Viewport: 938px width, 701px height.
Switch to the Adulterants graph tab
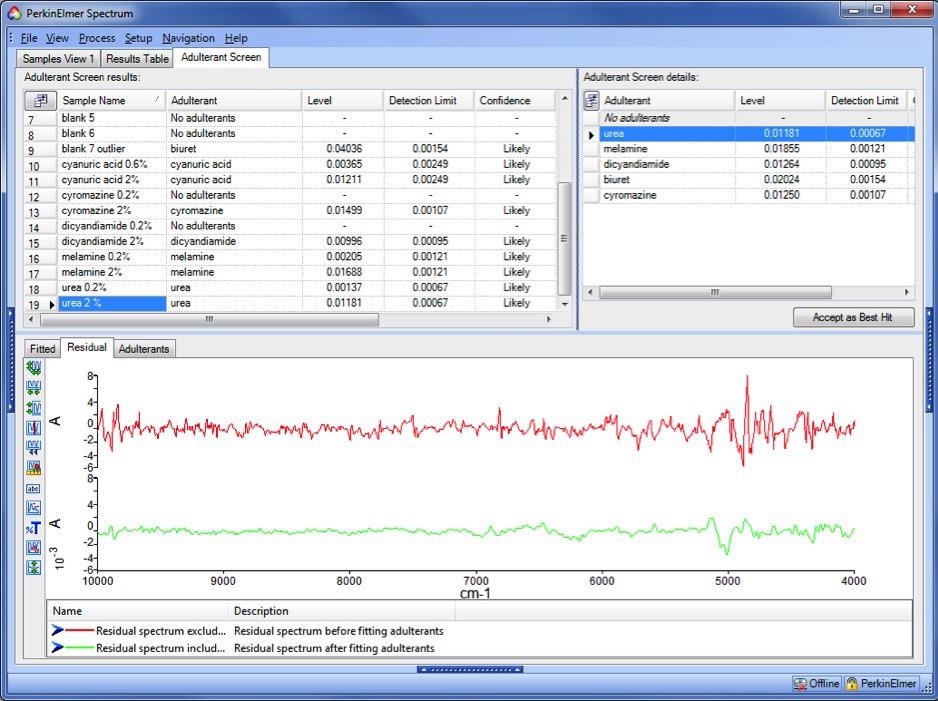[x=144, y=349]
